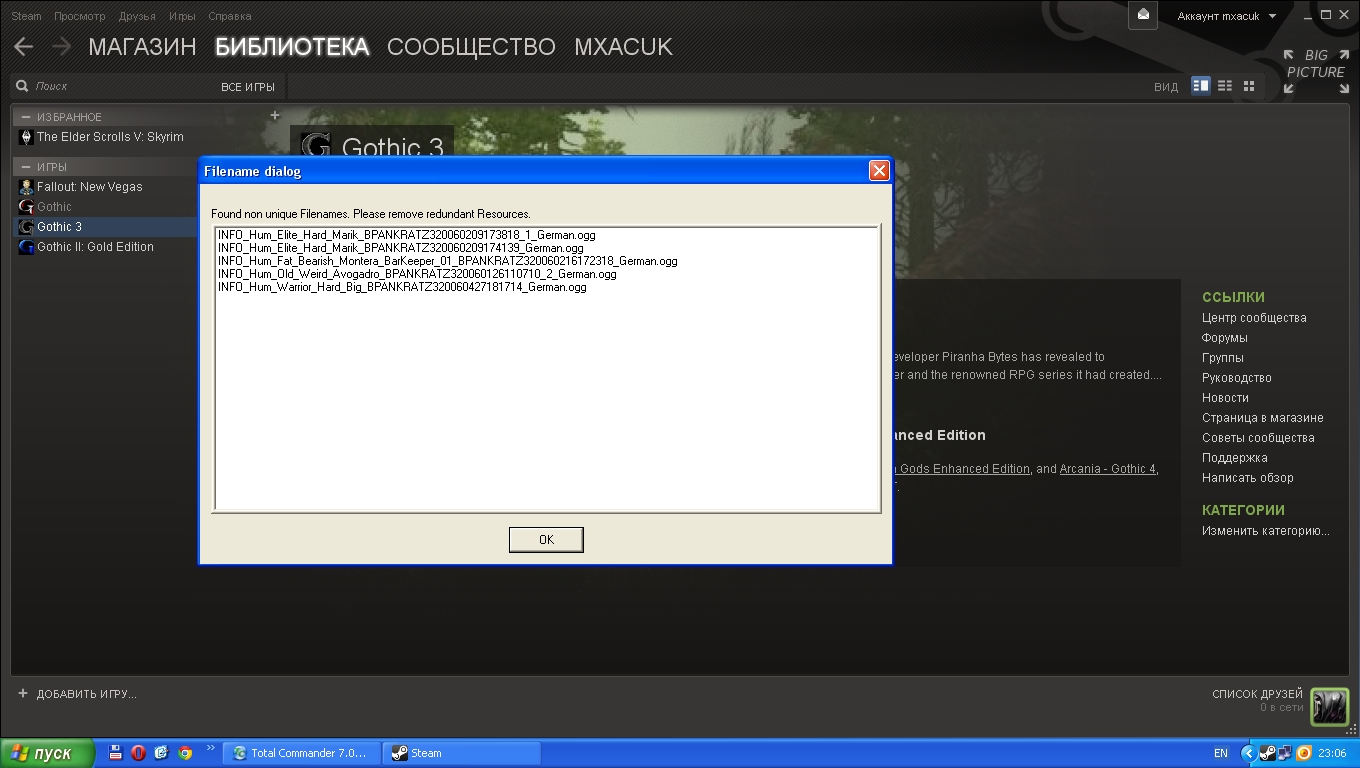This screenshot has height=768, width=1360.
Task: Click the plus icon beside ИЗБРАННОЕ
Action: (275, 115)
